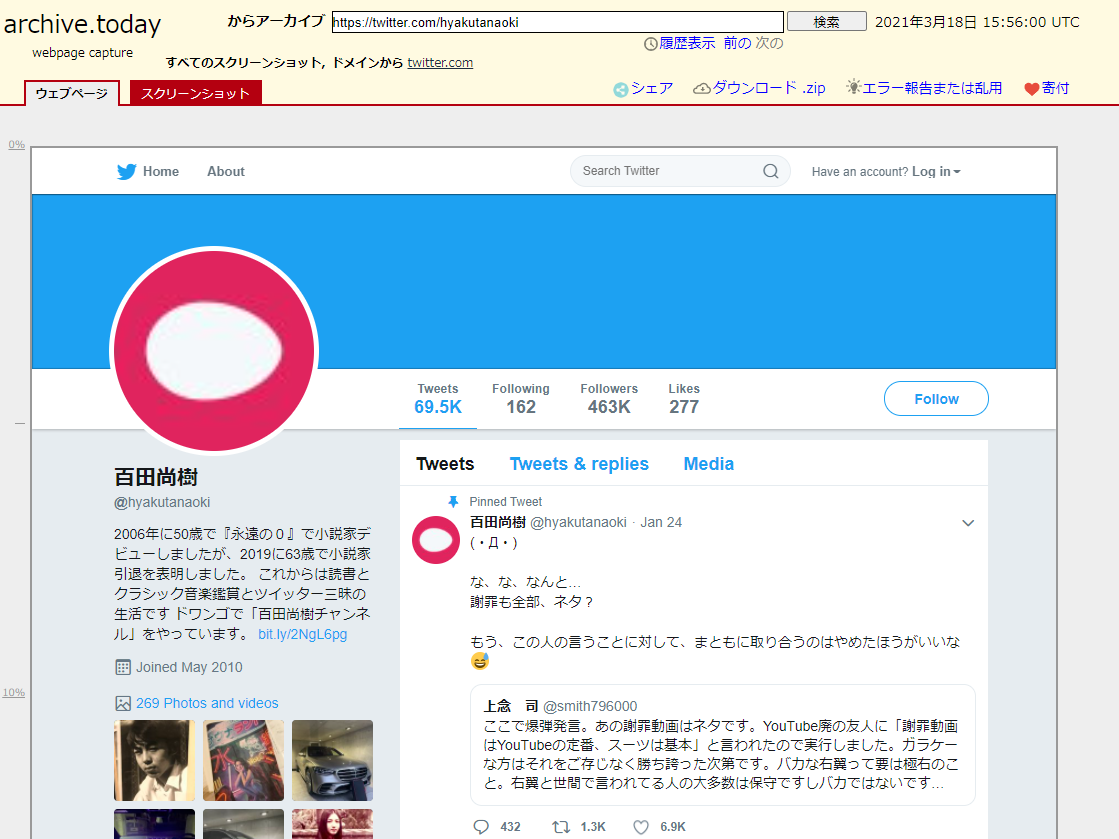Image resolution: width=1119 pixels, height=839 pixels.
Task: Jump to the 10% page marker
Action: [x=14, y=693]
